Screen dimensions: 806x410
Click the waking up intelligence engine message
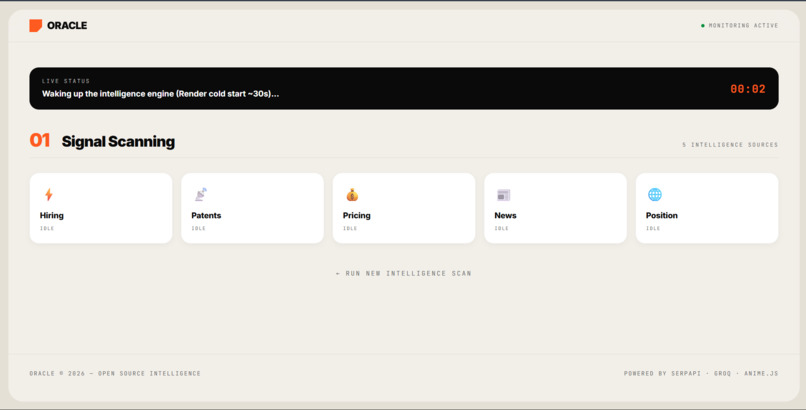(x=160, y=94)
